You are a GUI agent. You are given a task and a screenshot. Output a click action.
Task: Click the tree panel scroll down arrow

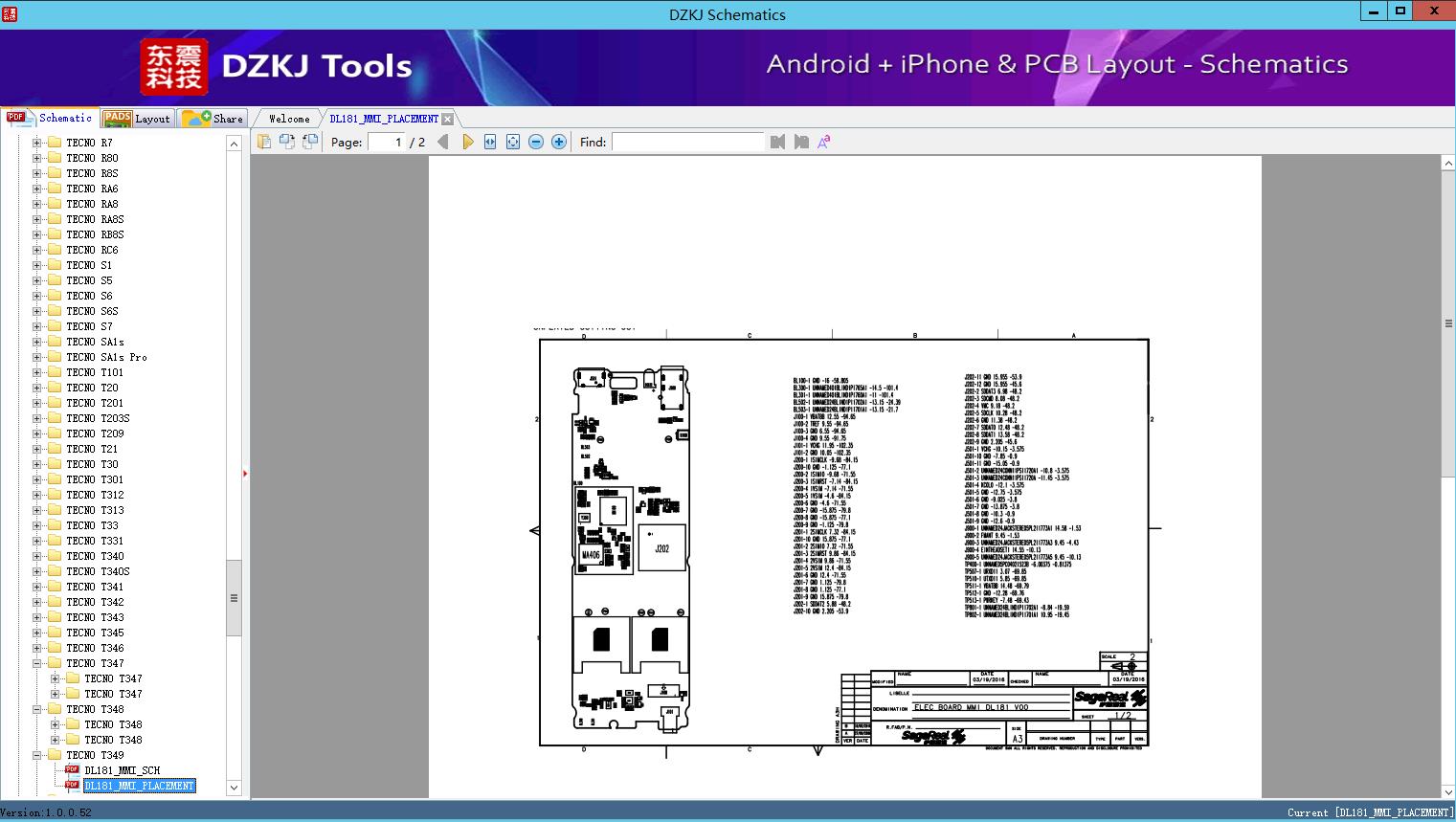[234, 788]
